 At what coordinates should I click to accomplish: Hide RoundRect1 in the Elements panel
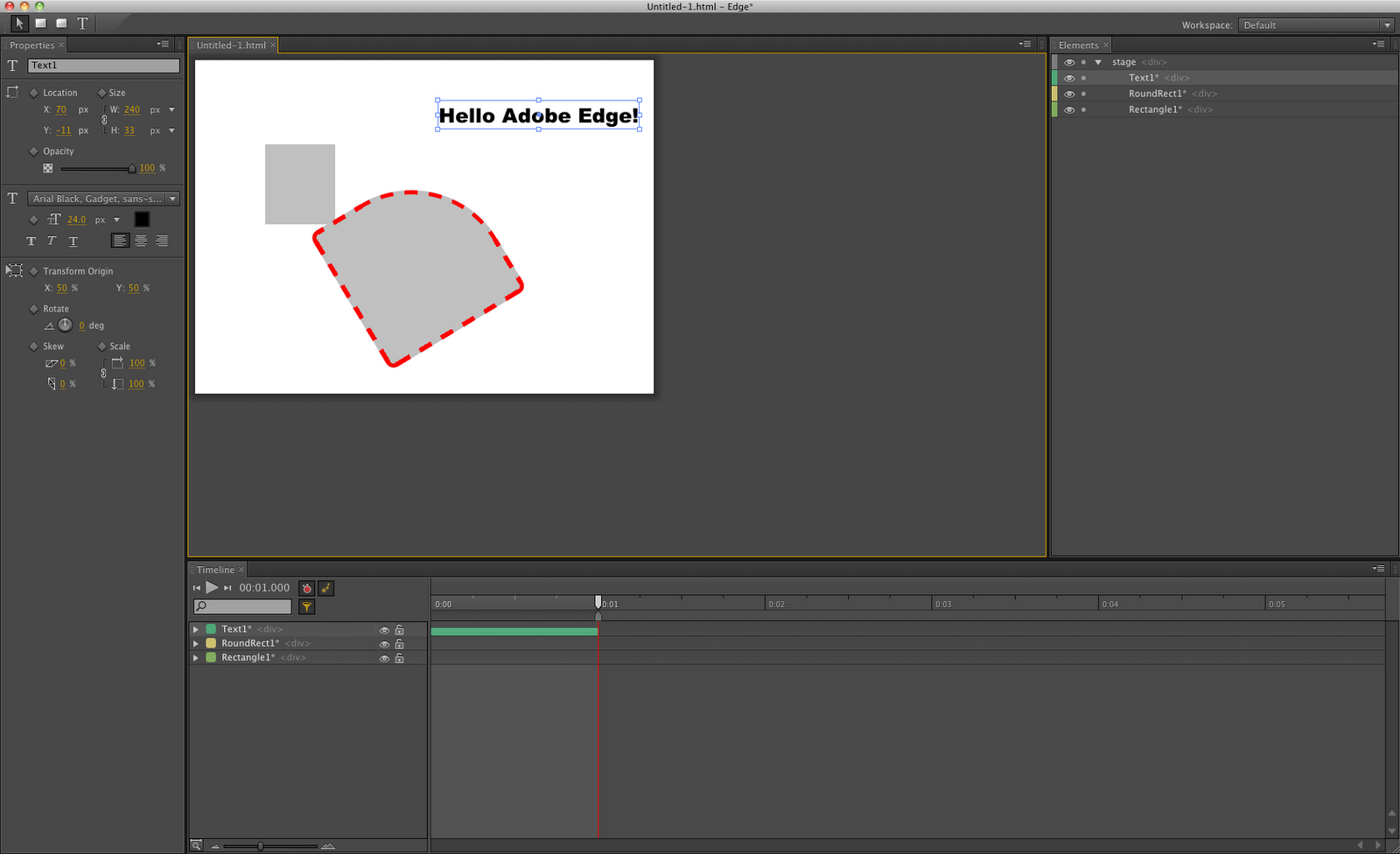pos(1069,94)
